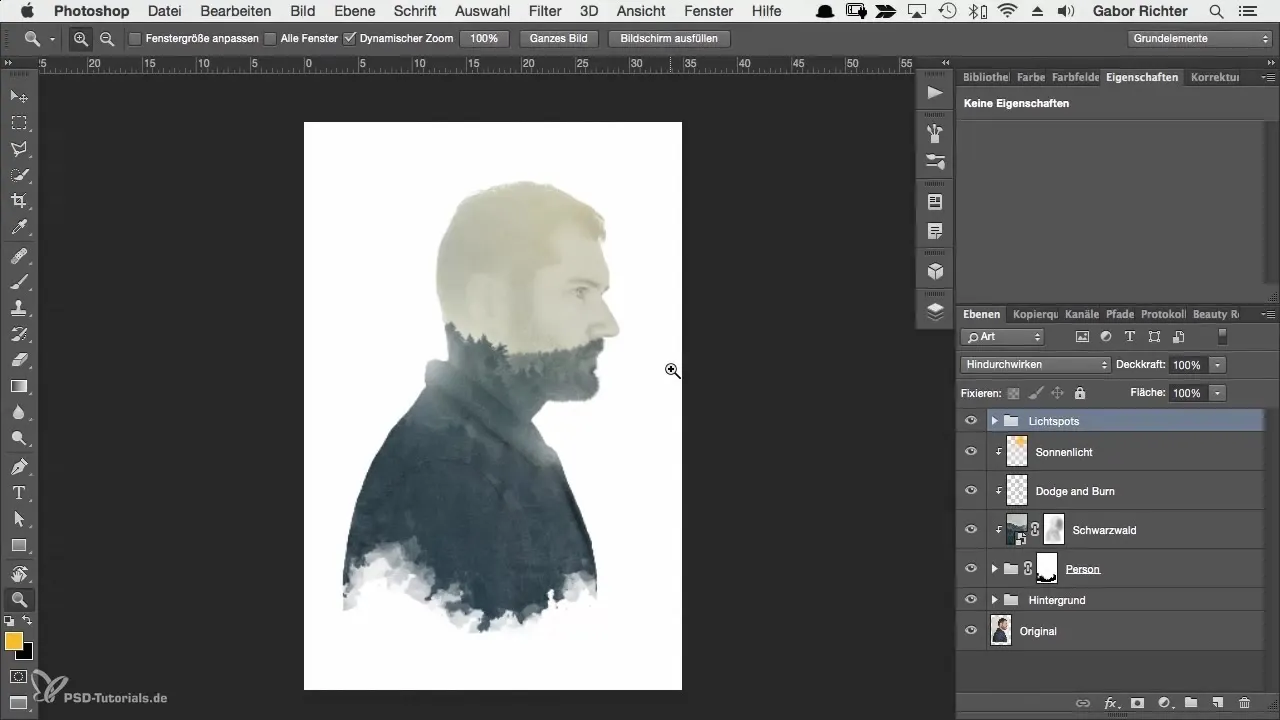Viewport: 1280px width, 720px height.
Task: Select the Healing Brush tool
Action: [x=19, y=256]
